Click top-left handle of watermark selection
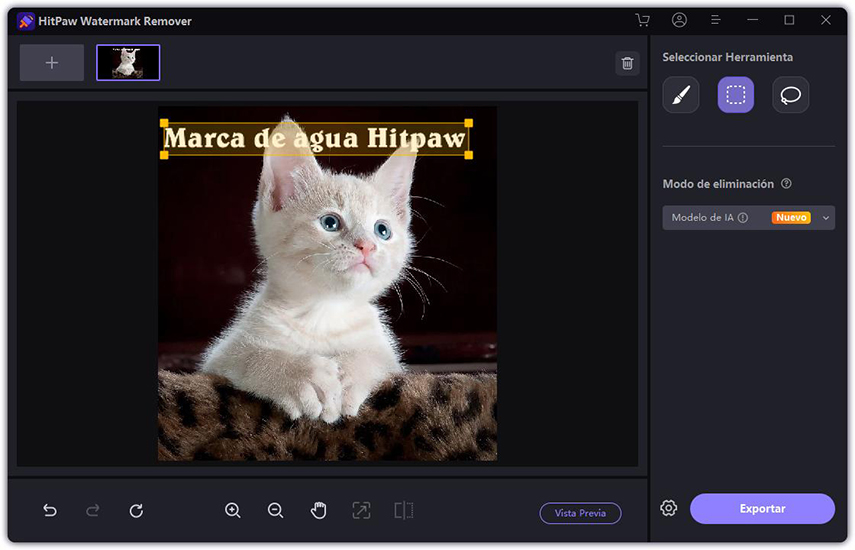This screenshot has width=855, height=550. coord(164,123)
